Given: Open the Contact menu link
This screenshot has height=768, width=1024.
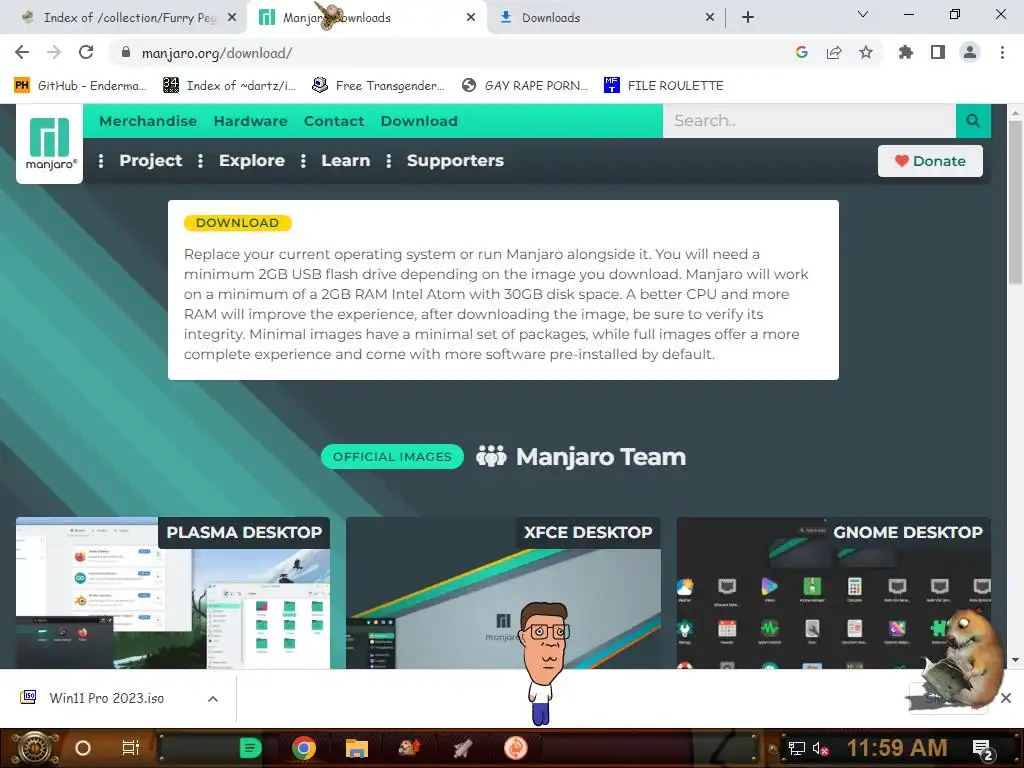Looking at the screenshot, I should (334, 121).
